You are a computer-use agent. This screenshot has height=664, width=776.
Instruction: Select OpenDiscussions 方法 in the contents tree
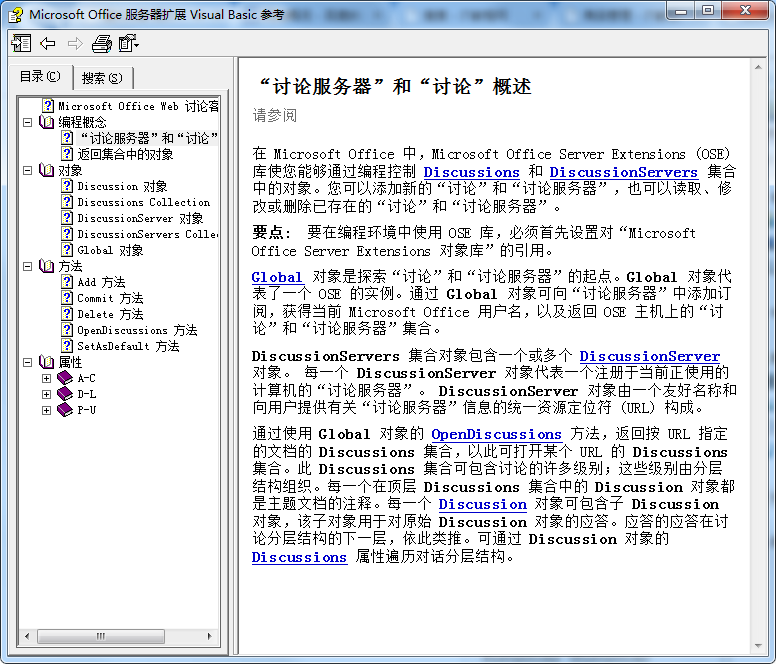click(x=137, y=330)
